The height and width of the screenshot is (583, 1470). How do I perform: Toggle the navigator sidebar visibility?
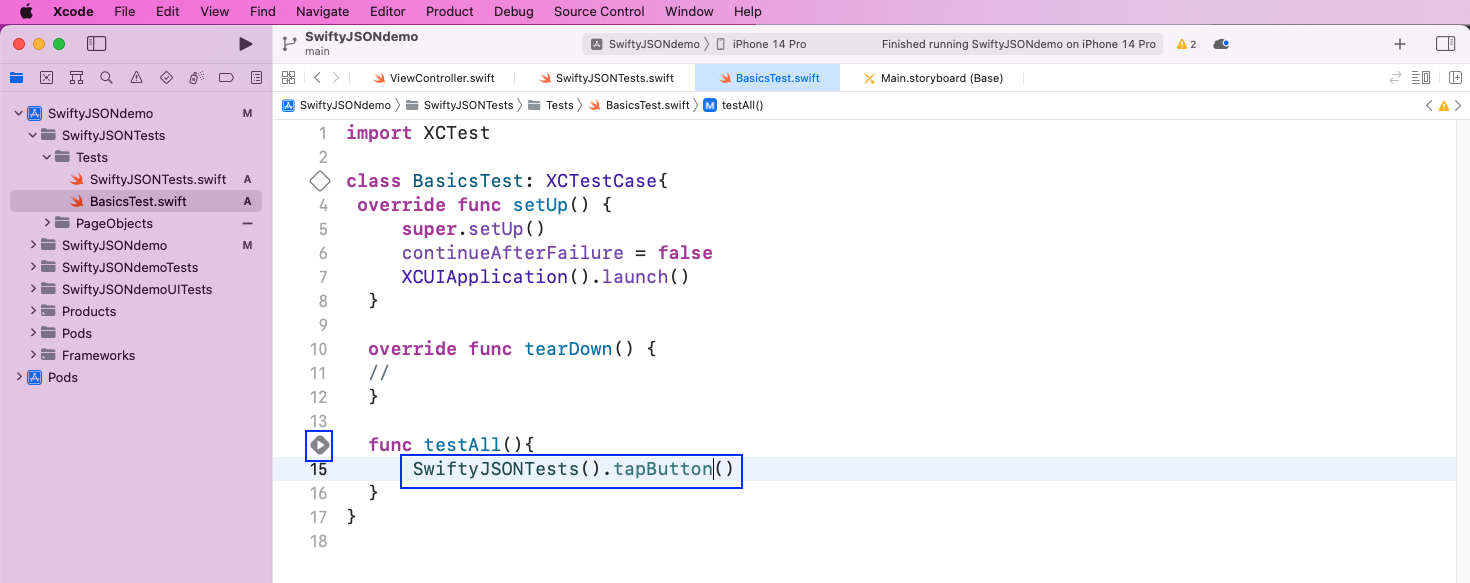96,44
